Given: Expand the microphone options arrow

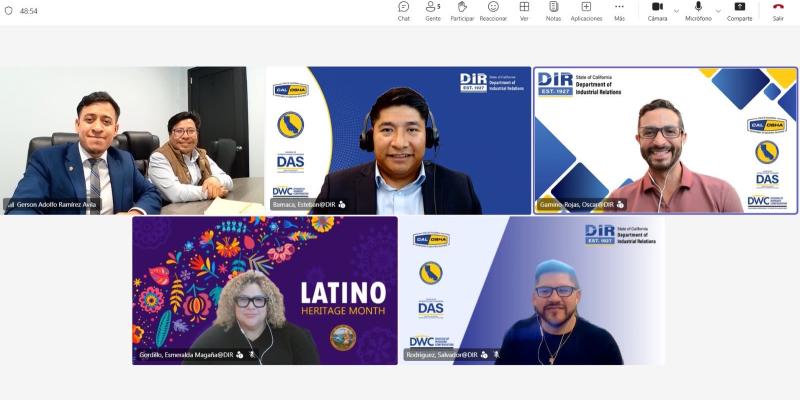Looking at the screenshot, I should 718,11.
